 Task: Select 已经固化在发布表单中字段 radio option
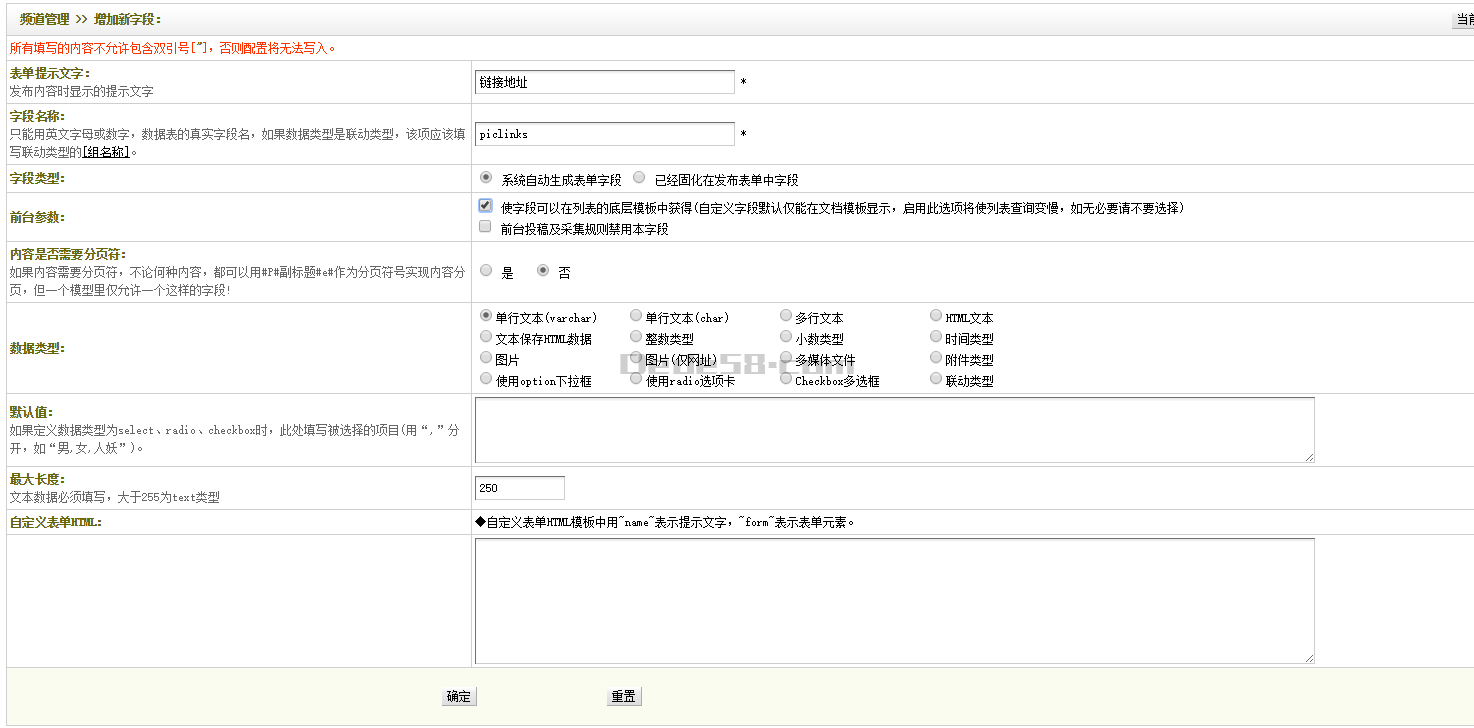point(639,178)
